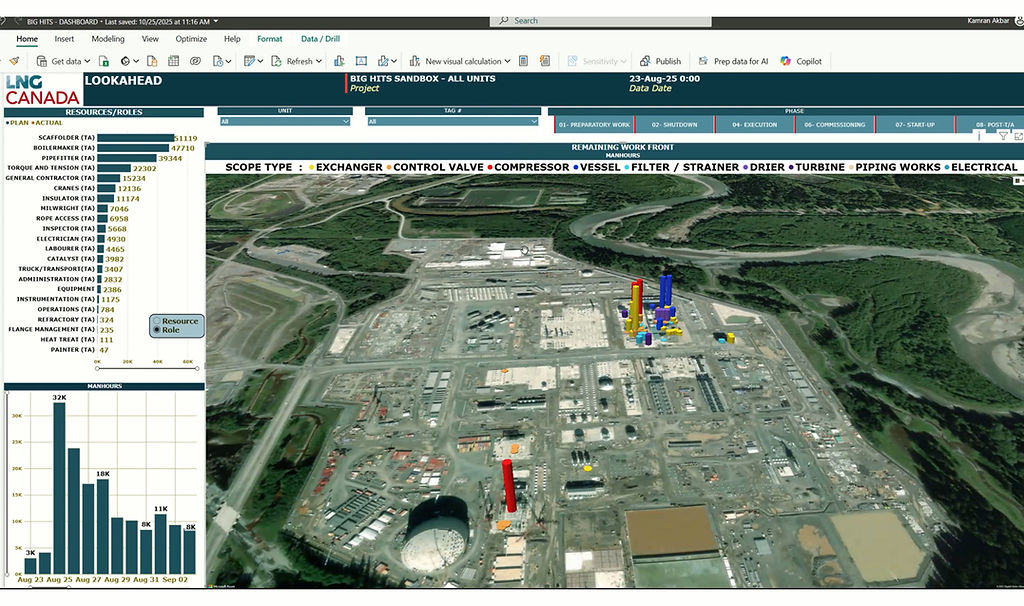Viewport: 1024px width, 606px height.
Task: Expand the New visual calculation dropdown arrow
Action: click(507, 61)
